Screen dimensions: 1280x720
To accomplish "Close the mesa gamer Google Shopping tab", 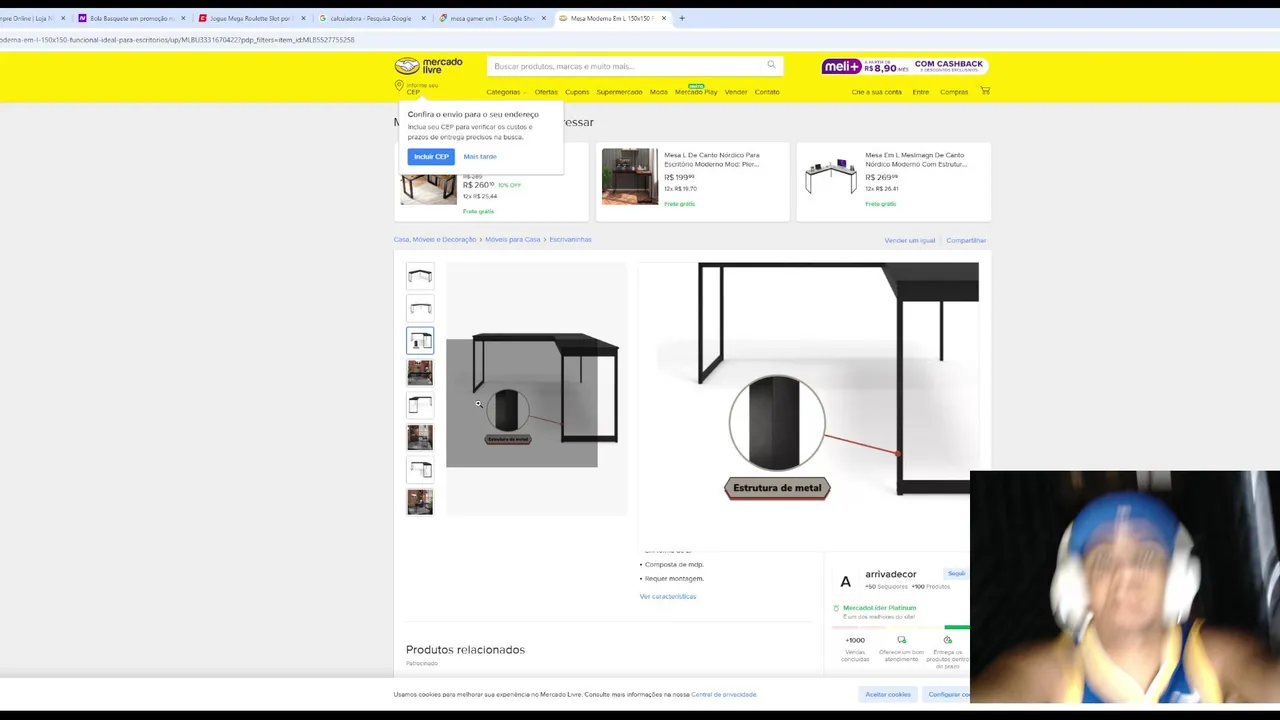I will pyautogui.click(x=543, y=18).
